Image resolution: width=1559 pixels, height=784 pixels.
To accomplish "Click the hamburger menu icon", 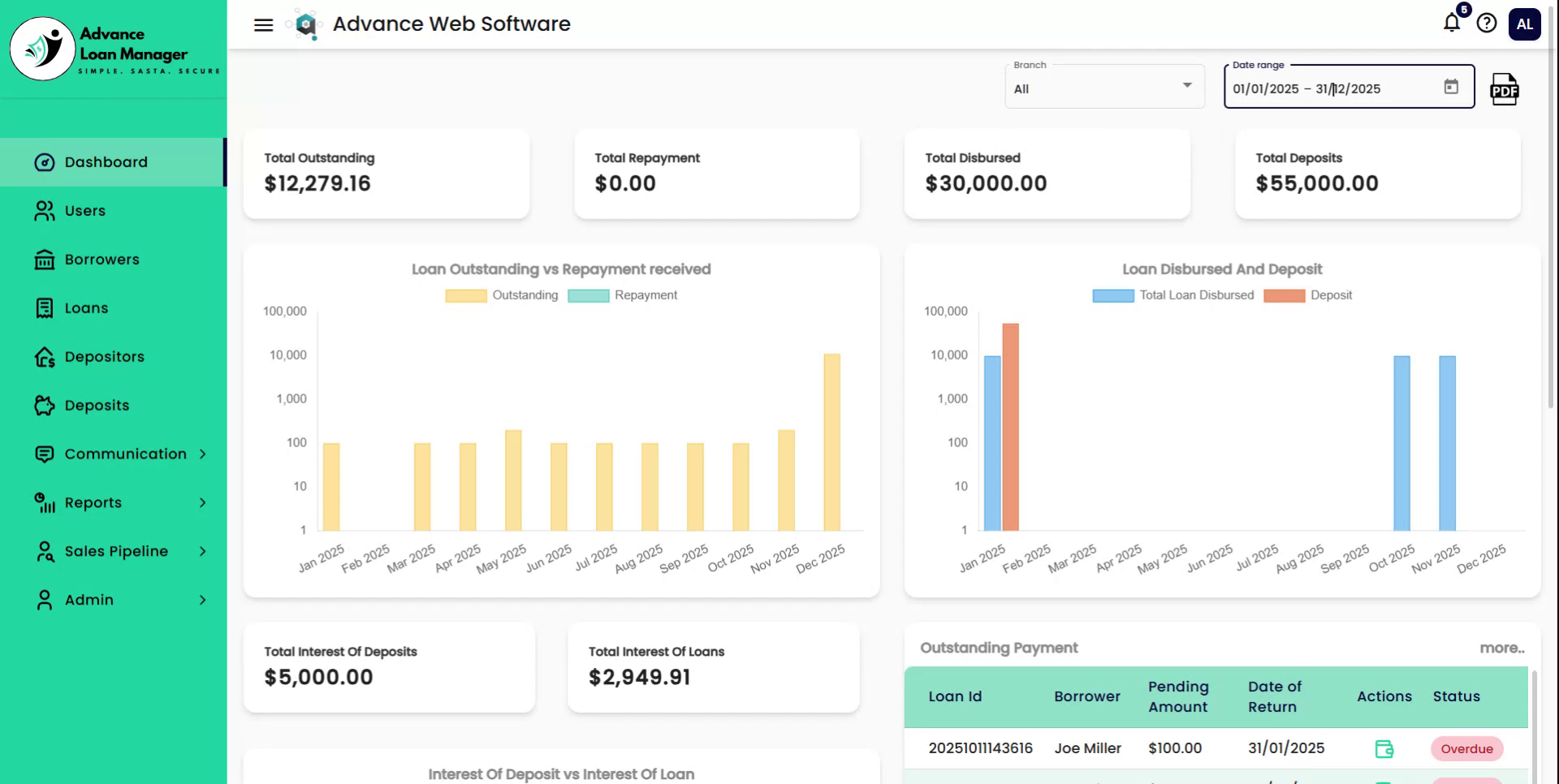I will point(263,24).
